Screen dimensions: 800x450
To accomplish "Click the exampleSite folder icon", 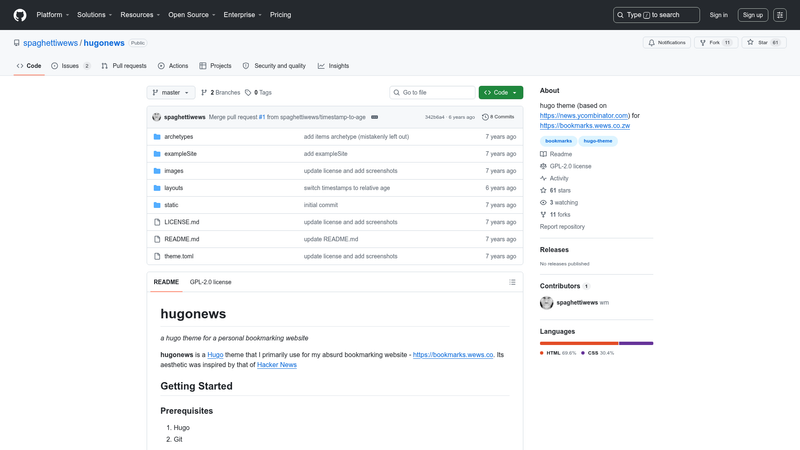I will (157, 154).
